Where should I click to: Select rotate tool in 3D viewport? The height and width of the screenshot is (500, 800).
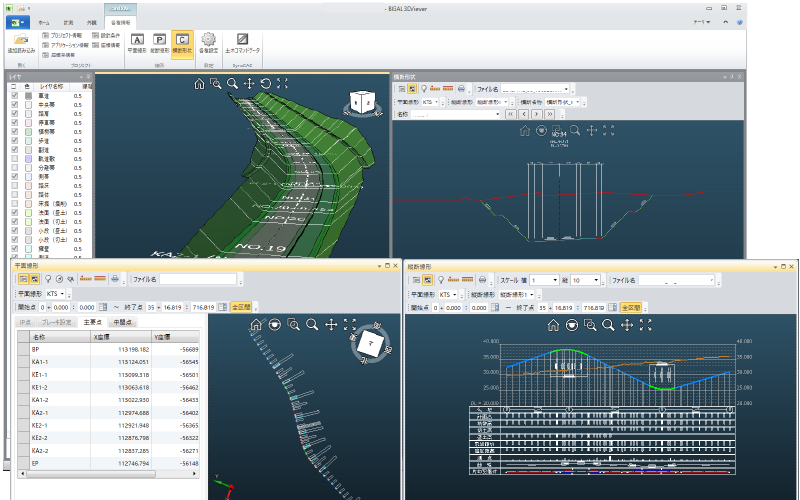point(265,84)
